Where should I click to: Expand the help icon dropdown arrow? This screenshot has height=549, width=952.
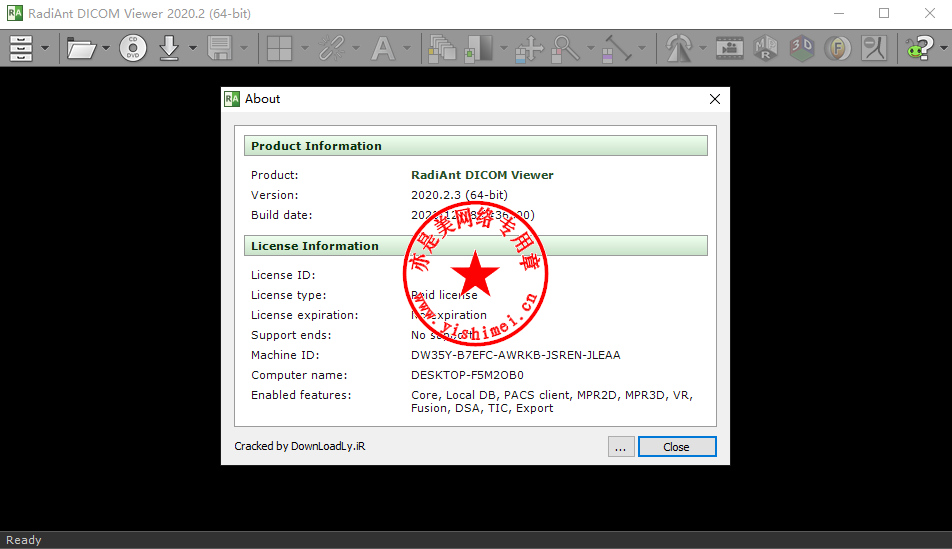[x=944, y=48]
